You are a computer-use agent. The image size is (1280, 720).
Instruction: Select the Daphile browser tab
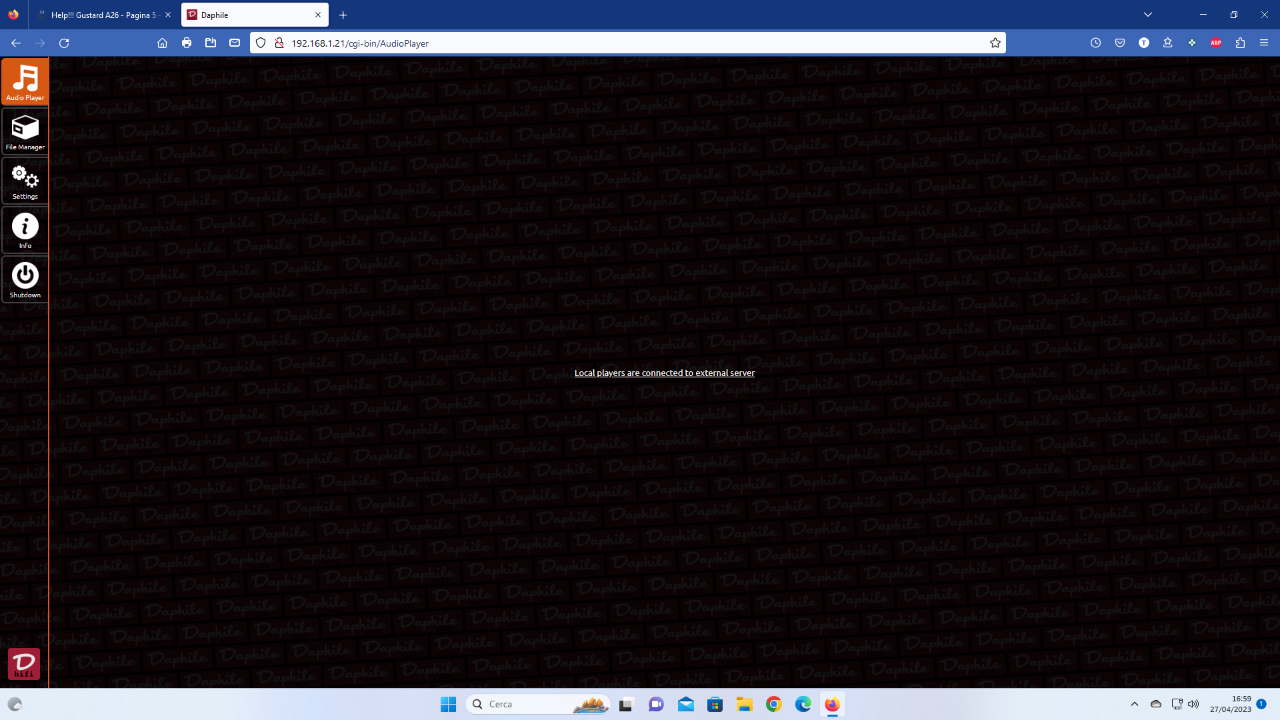(x=257, y=15)
